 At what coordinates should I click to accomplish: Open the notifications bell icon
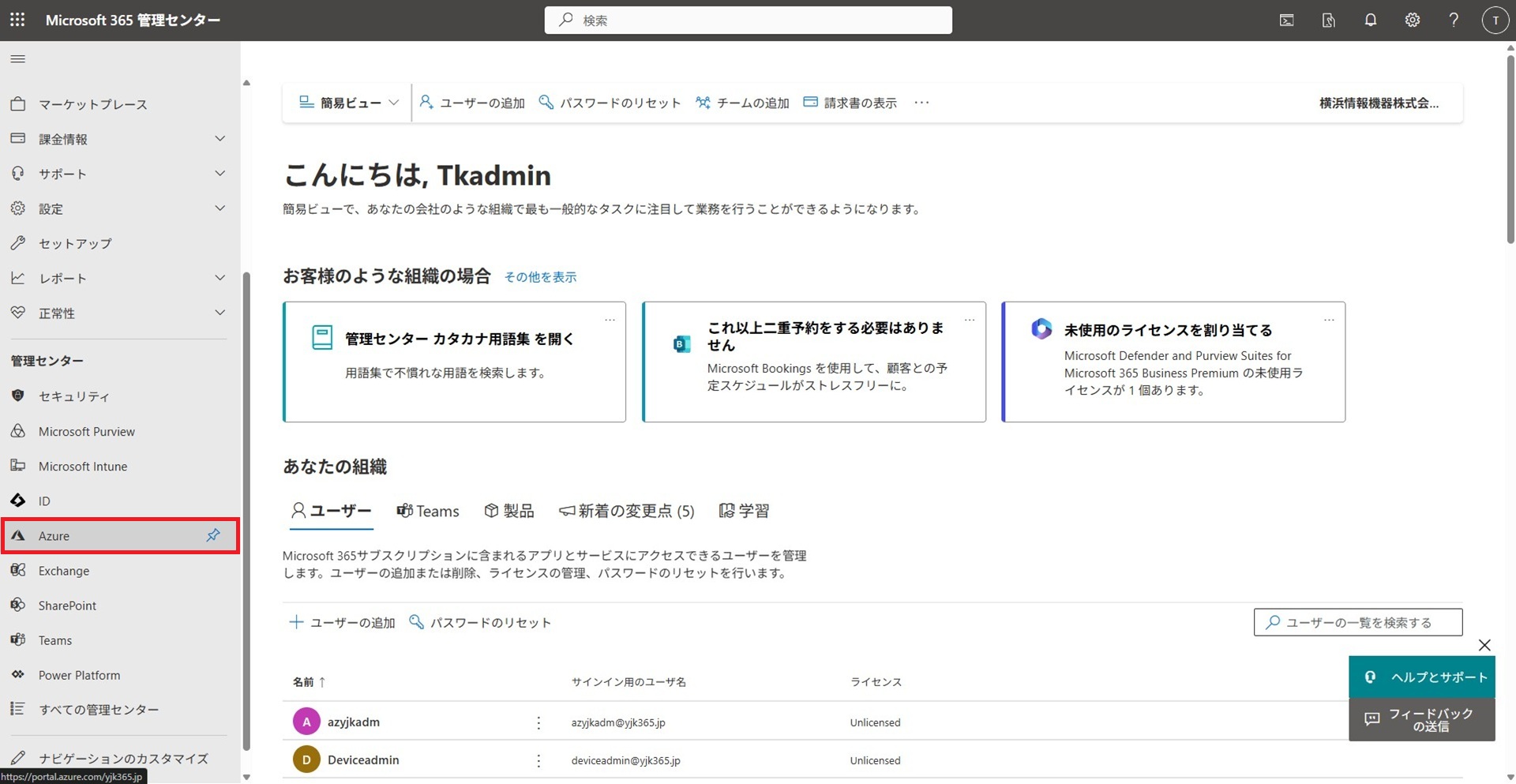point(1370,21)
